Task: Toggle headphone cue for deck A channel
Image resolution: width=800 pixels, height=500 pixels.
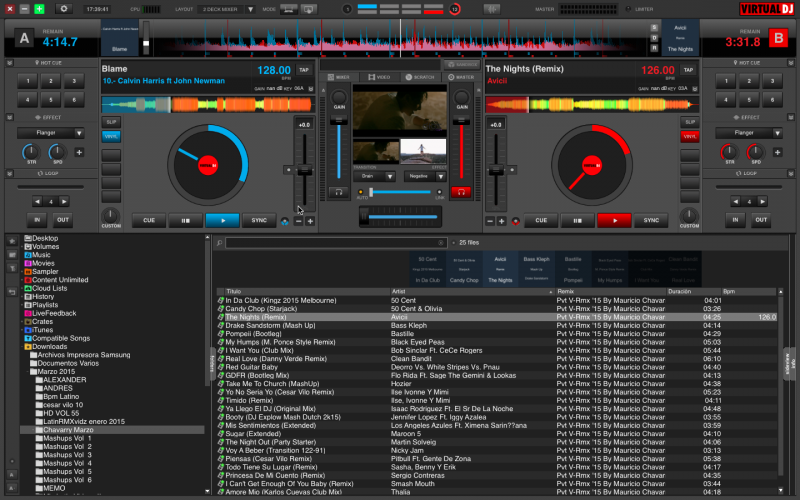Action: point(338,192)
